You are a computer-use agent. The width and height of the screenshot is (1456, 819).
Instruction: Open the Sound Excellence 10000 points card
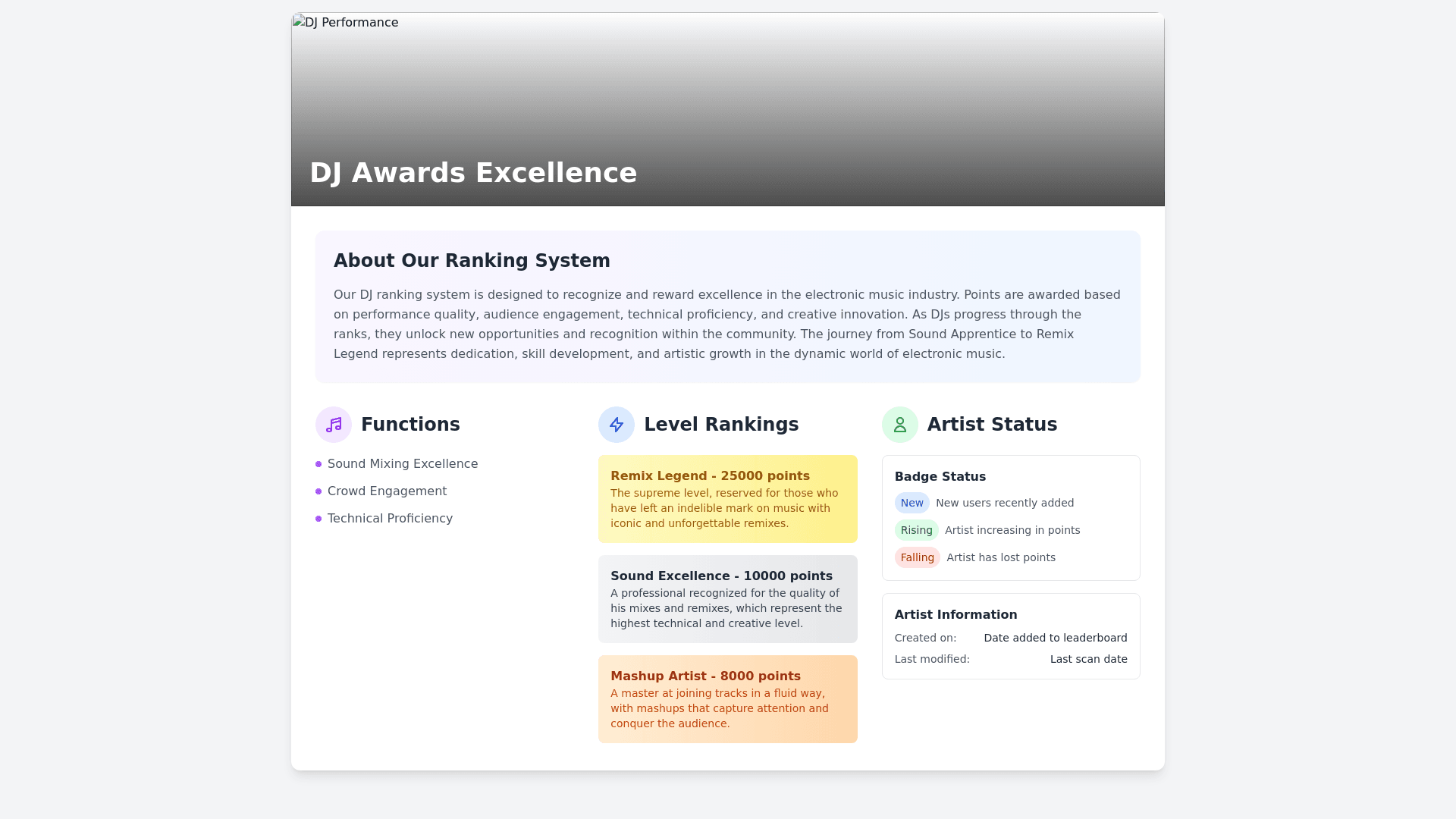(727, 599)
